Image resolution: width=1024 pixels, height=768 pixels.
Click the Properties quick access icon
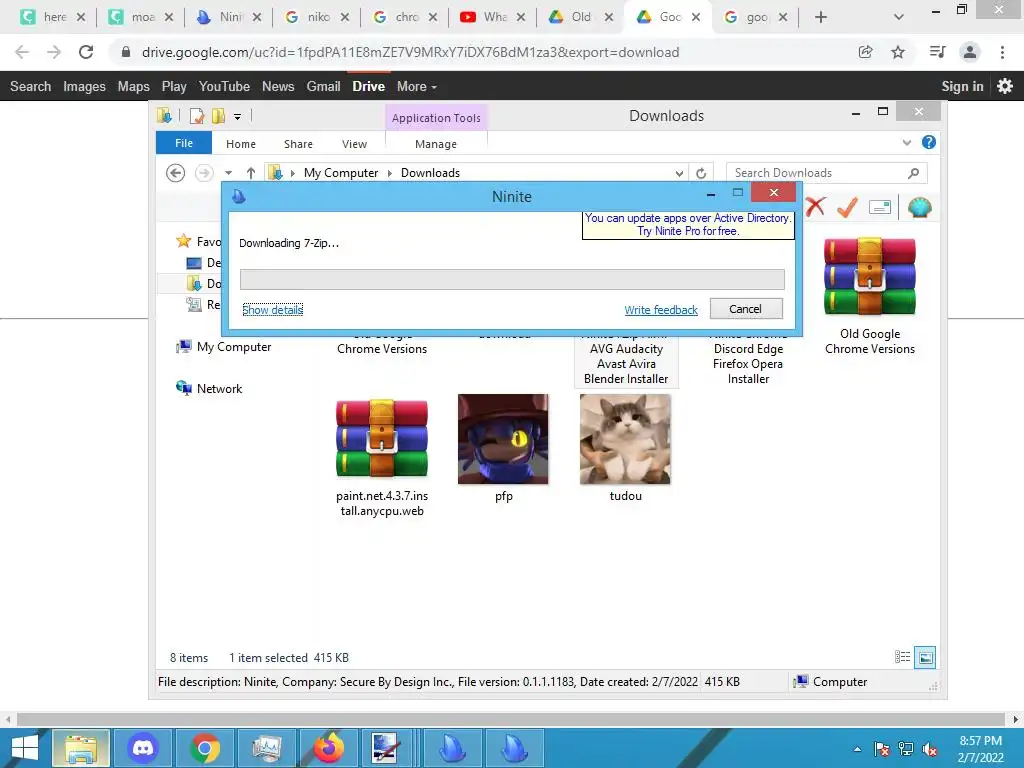(x=197, y=116)
